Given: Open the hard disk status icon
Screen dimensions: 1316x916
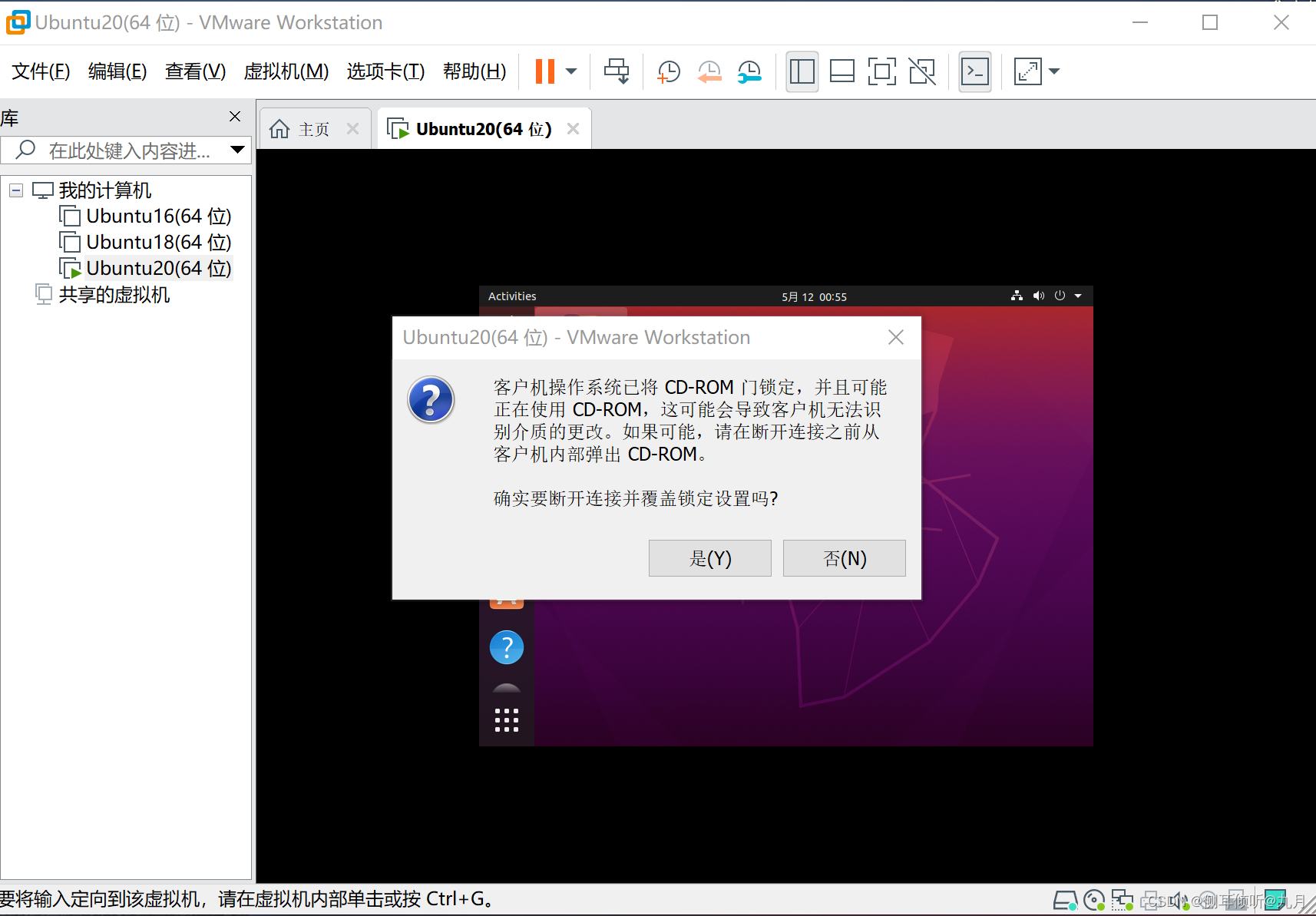Looking at the screenshot, I should [1066, 900].
